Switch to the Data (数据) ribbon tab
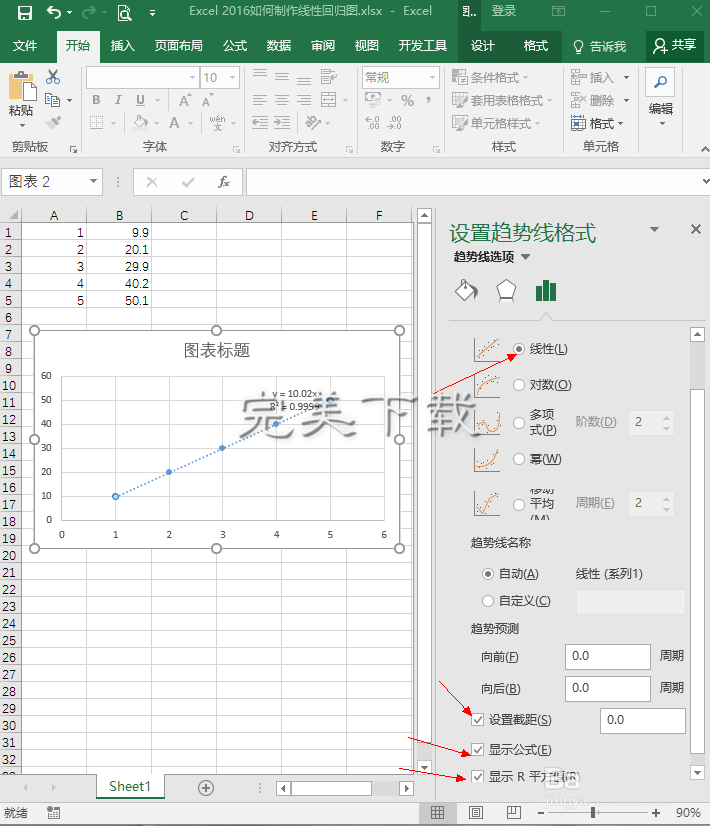710x826 pixels. [x=278, y=46]
